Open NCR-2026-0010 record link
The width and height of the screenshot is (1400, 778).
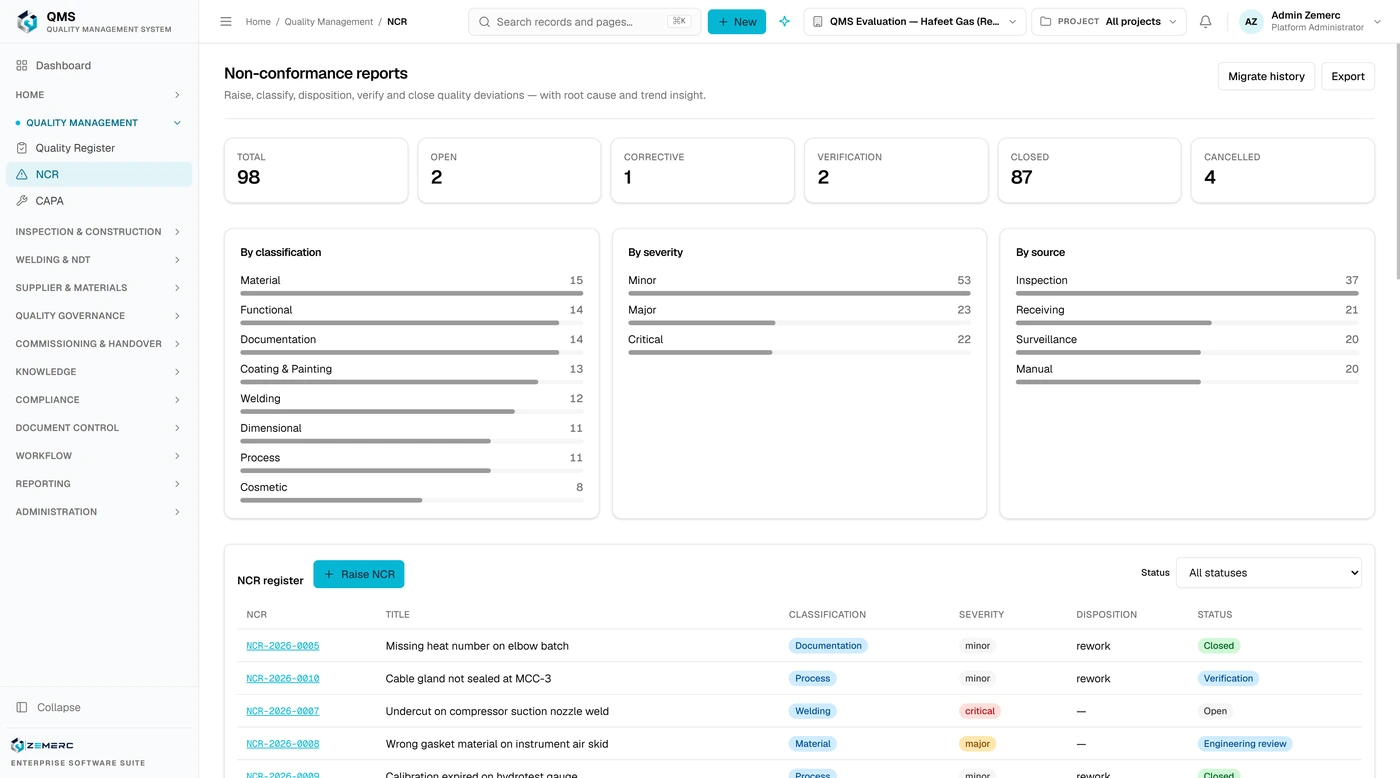tap(283, 679)
